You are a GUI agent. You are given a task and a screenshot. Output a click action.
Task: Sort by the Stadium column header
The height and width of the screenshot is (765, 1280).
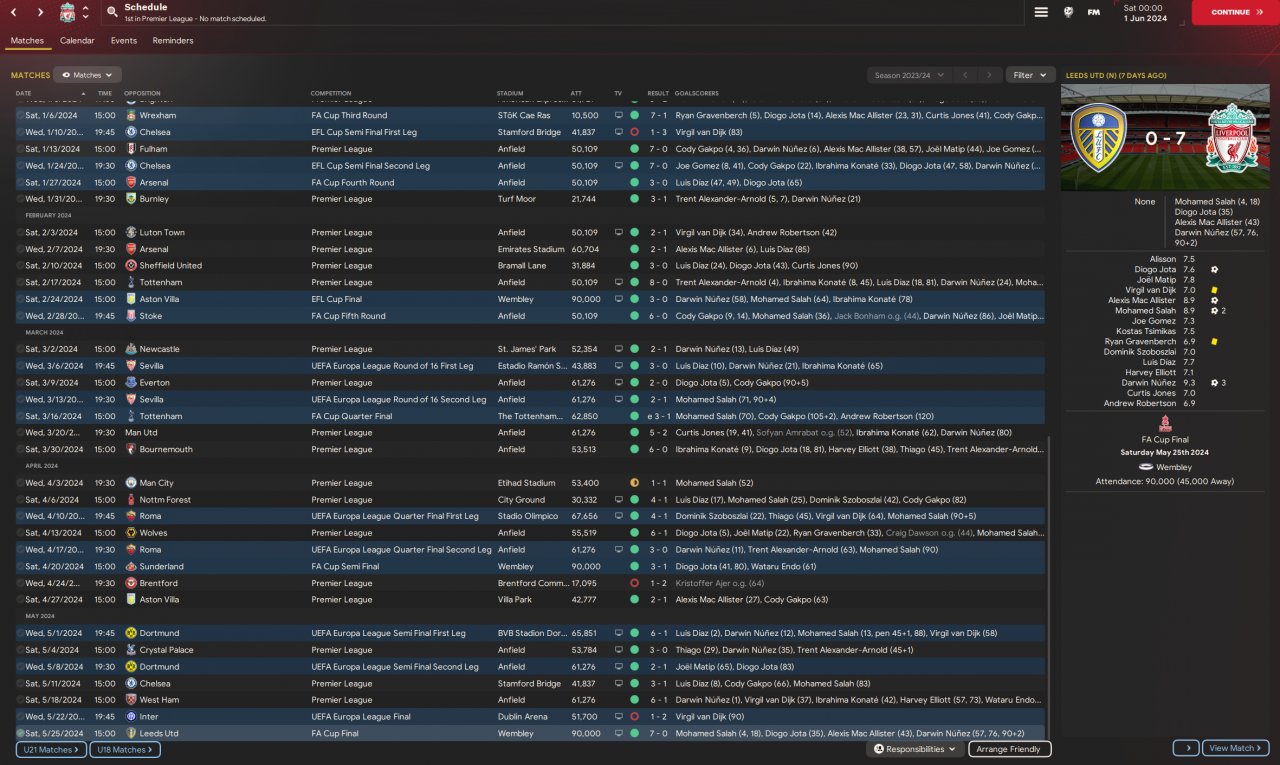pyautogui.click(x=510, y=93)
